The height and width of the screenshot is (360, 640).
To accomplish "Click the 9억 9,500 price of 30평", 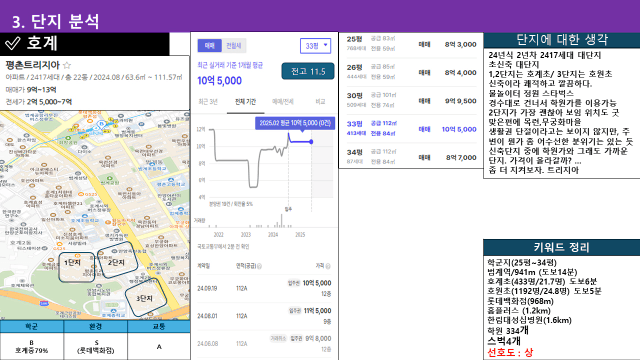I will point(460,100).
